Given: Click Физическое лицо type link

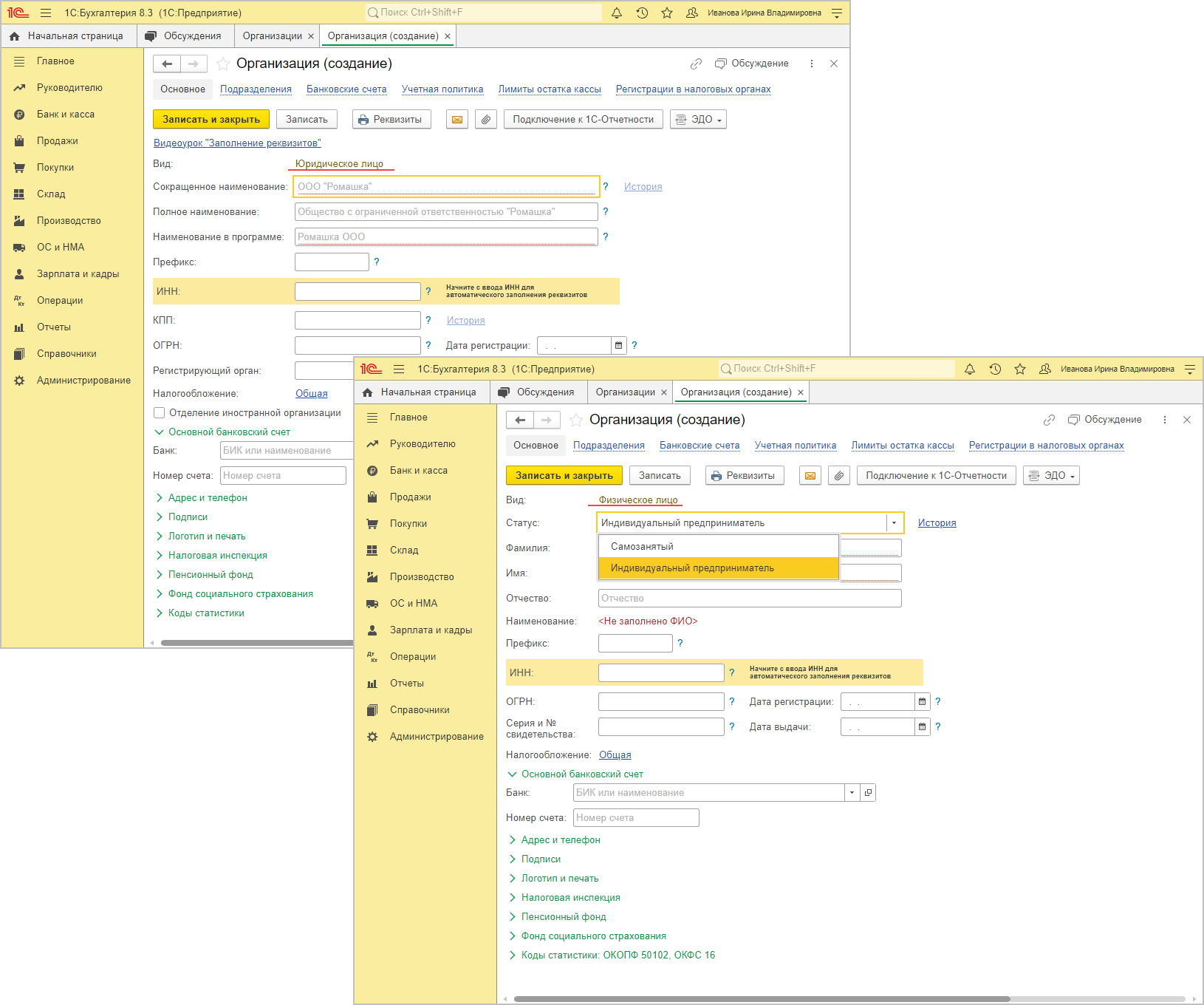Looking at the screenshot, I should click(x=638, y=500).
